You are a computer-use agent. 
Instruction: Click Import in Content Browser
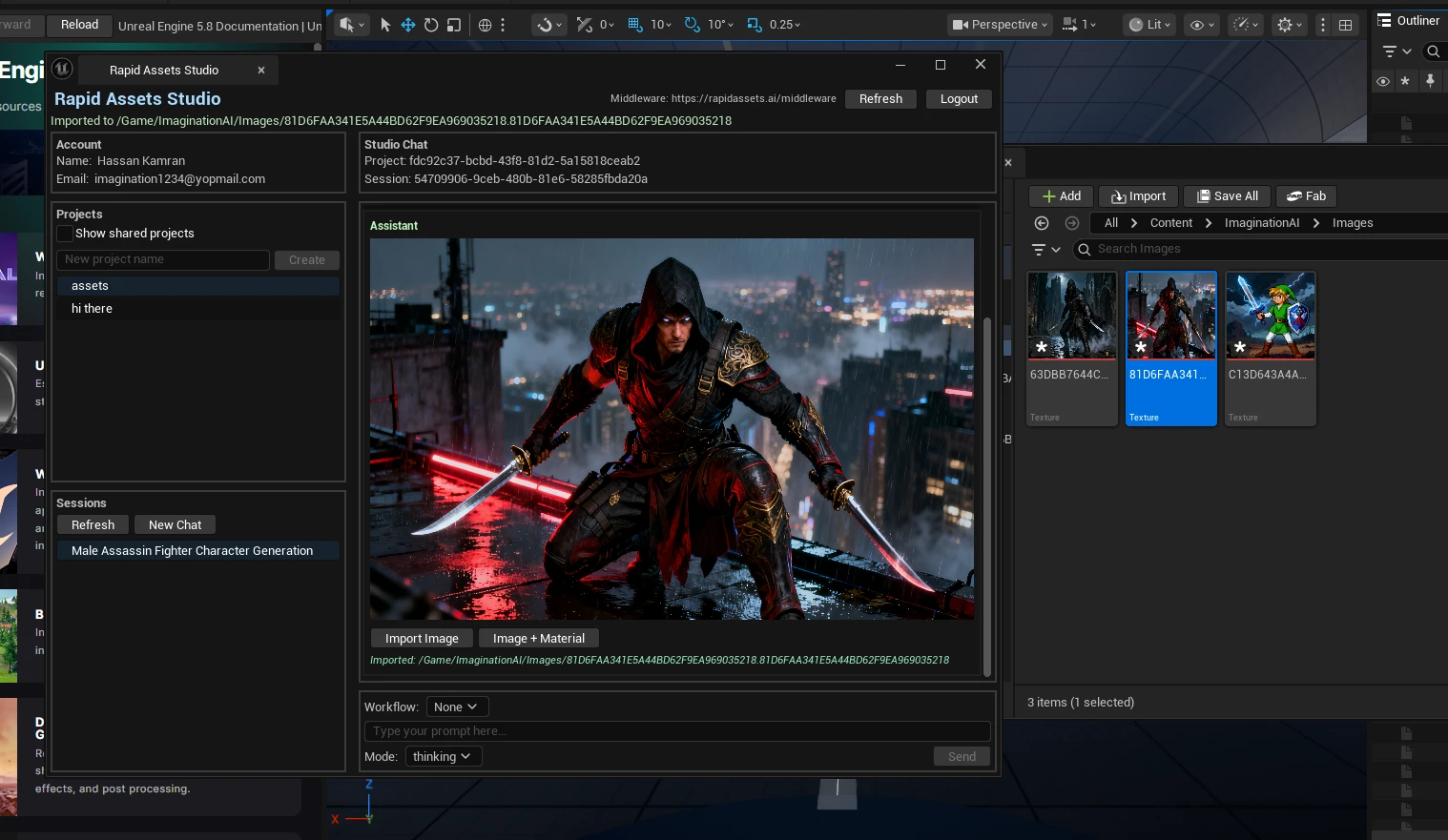[1139, 195]
